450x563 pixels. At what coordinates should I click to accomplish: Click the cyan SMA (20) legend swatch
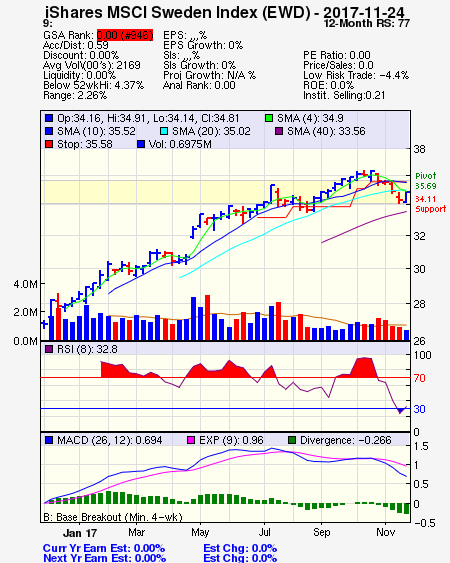click(x=164, y=131)
